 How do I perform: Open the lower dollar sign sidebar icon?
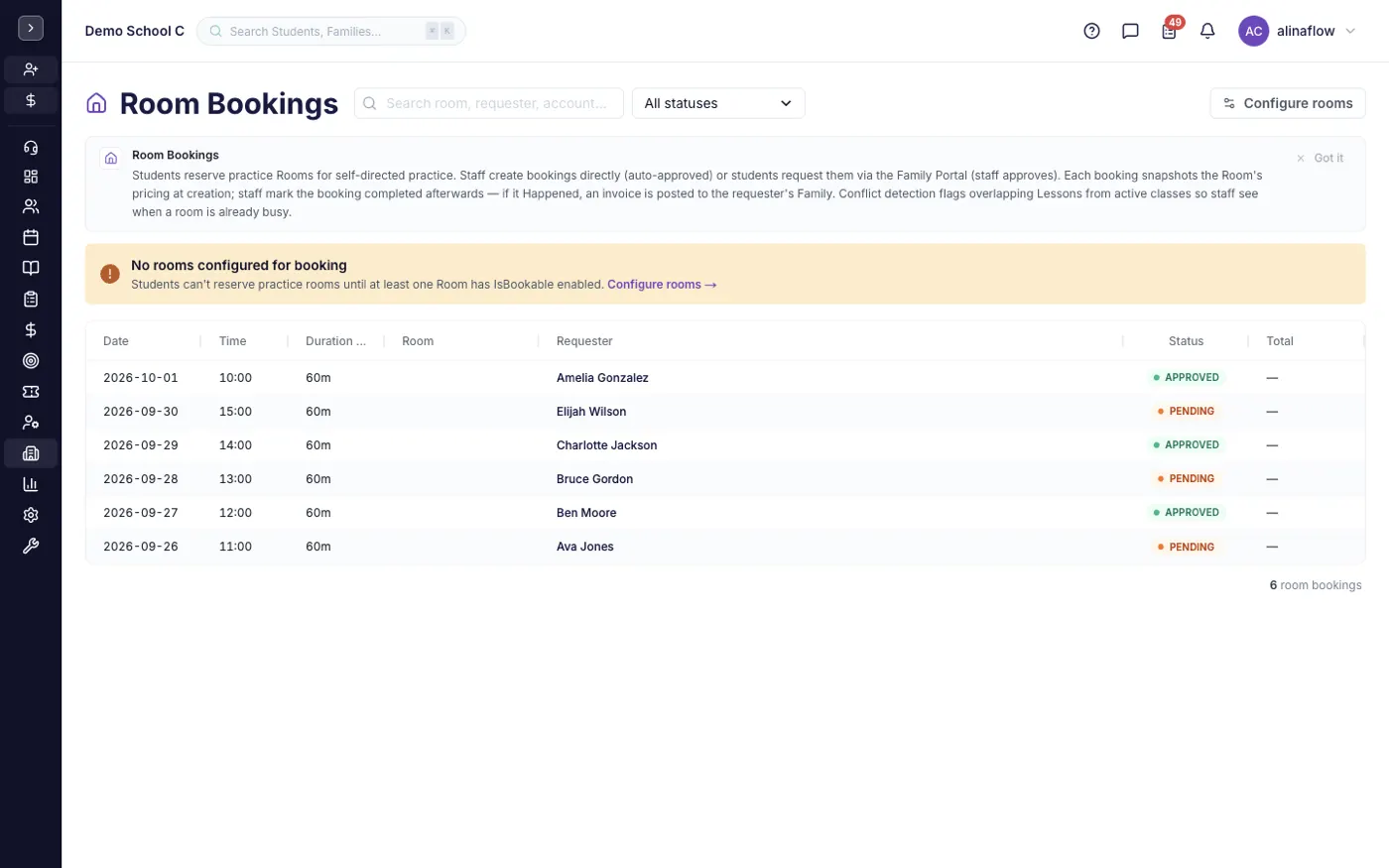pos(31,329)
